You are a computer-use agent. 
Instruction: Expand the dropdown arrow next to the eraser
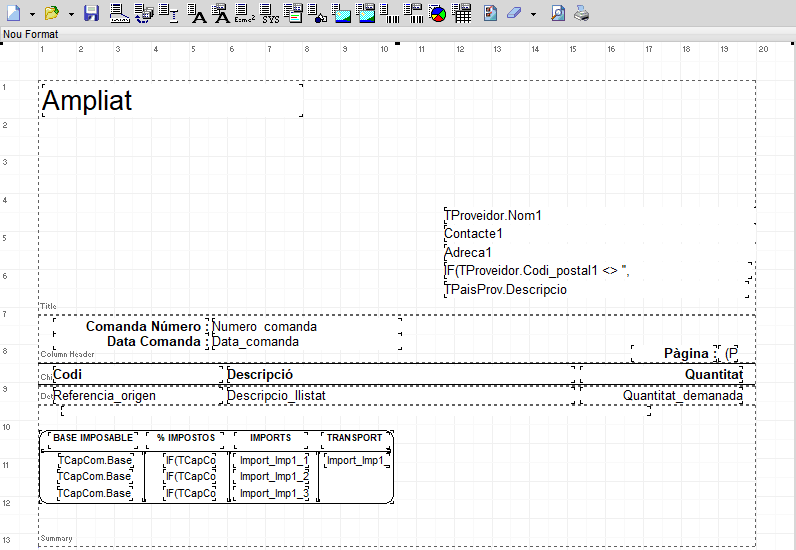point(533,14)
